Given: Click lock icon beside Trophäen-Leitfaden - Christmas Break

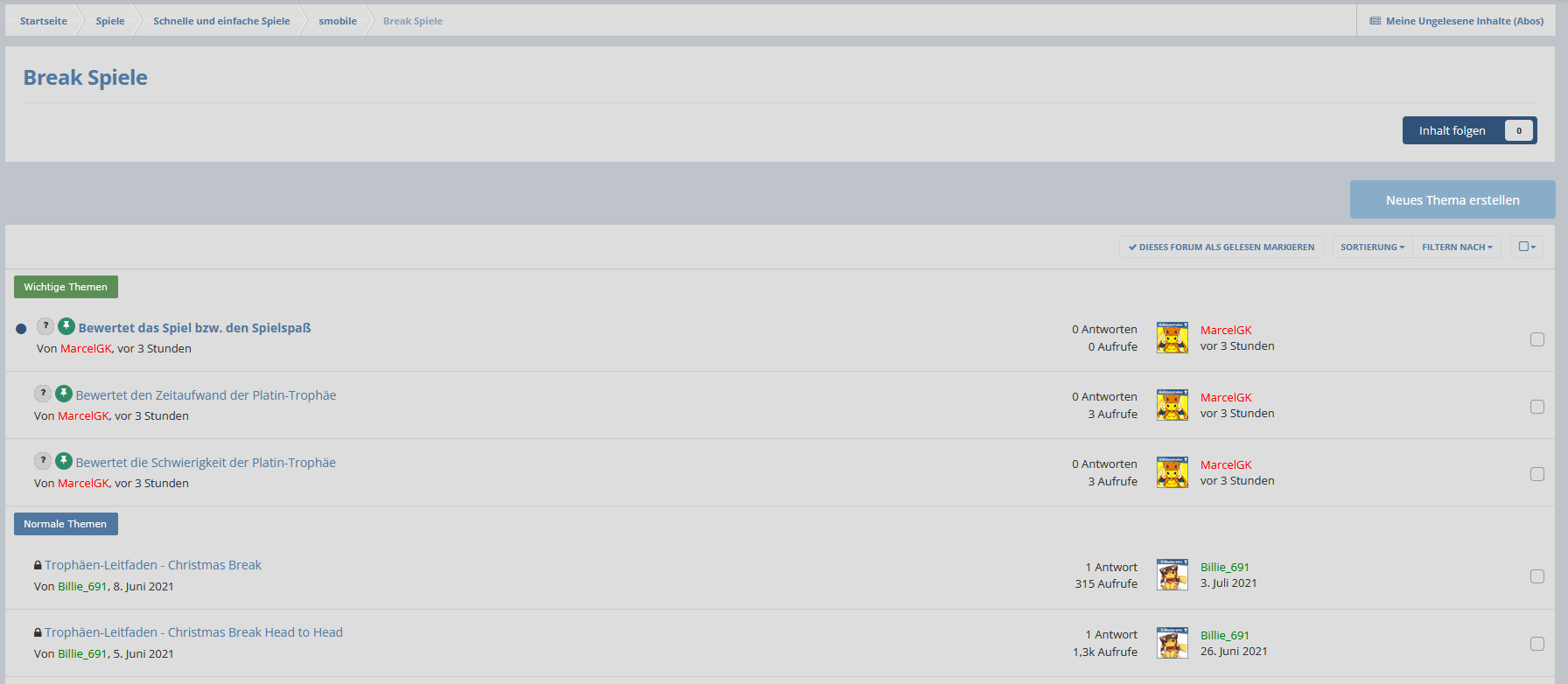Looking at the screenshot, I should click(x=38, y=565).
